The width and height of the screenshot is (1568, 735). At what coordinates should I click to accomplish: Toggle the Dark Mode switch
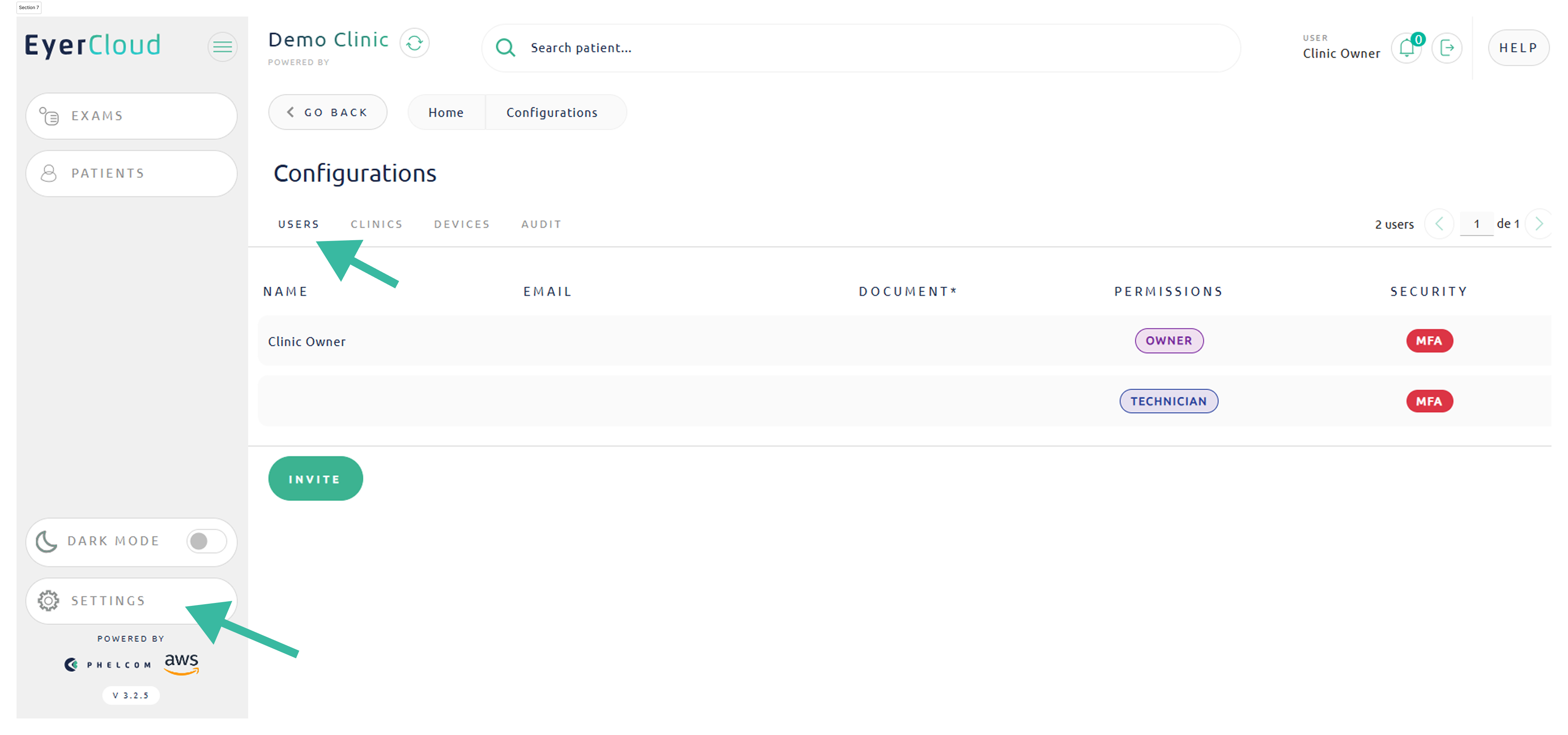coord(206,541)
